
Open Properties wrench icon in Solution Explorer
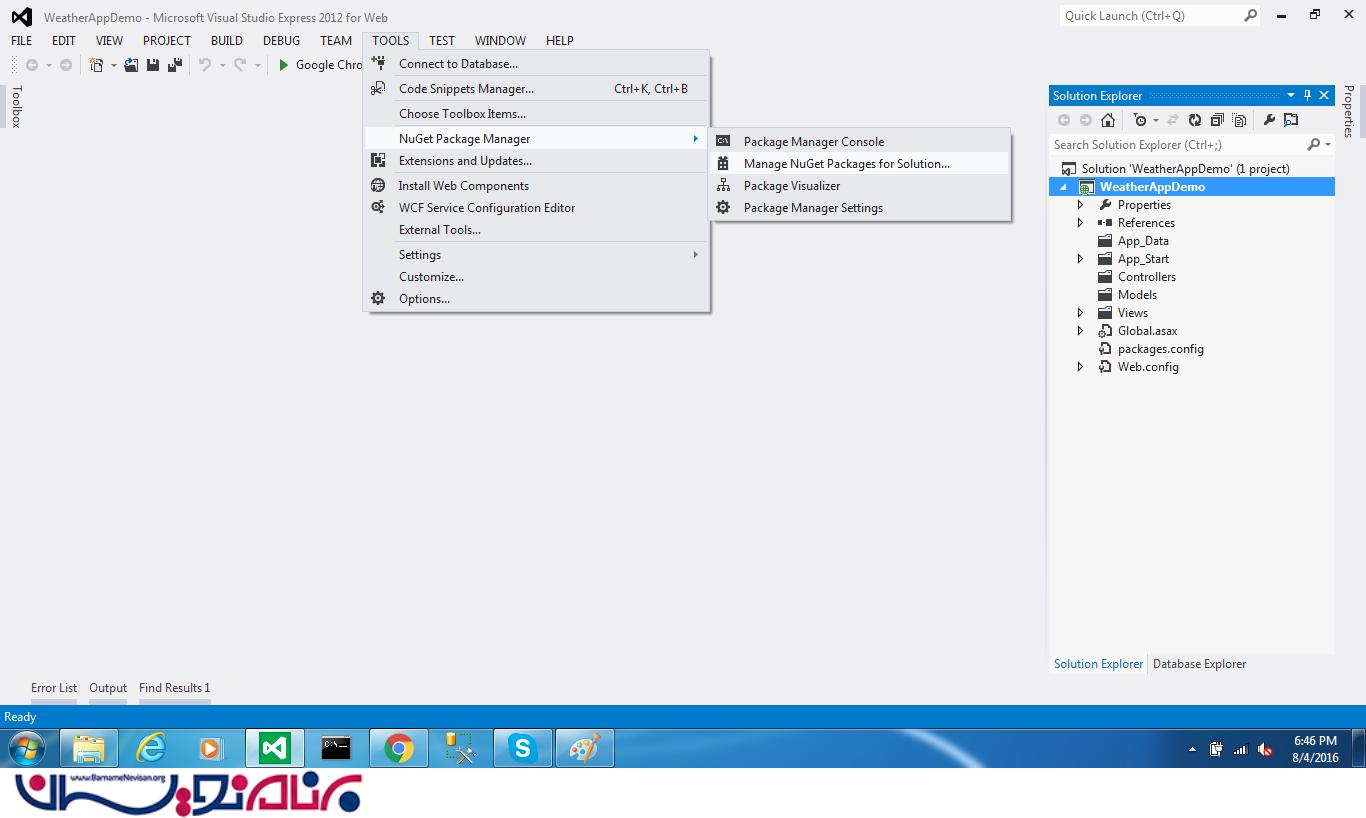1269,120
